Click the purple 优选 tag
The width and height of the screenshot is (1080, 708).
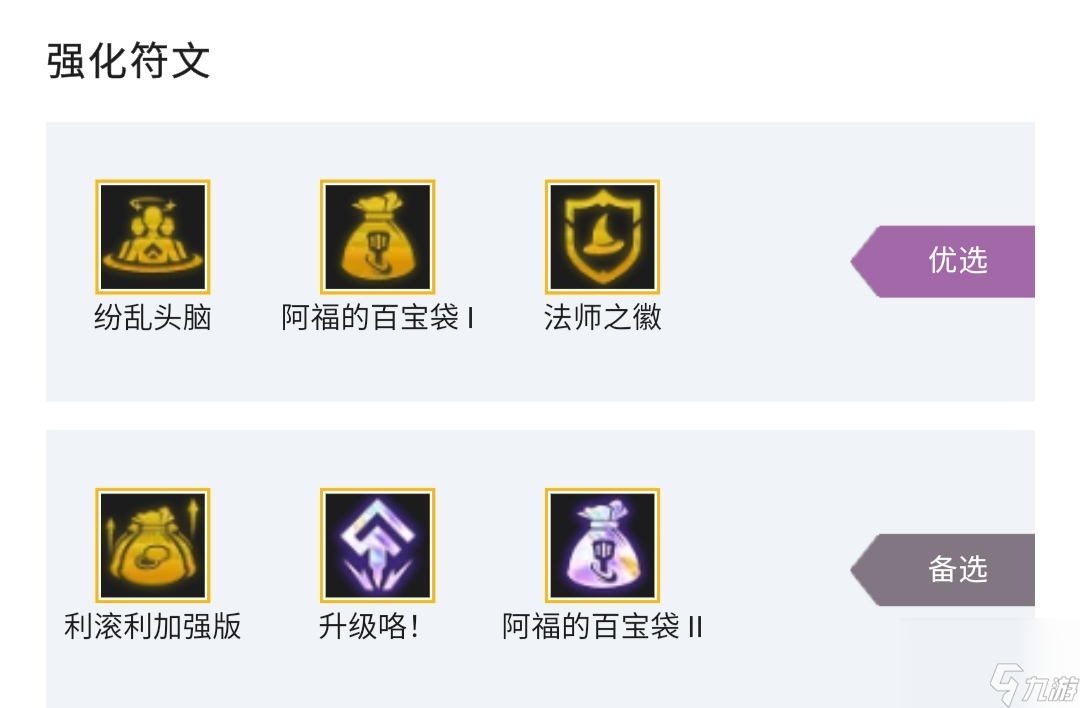click(943, 261)
